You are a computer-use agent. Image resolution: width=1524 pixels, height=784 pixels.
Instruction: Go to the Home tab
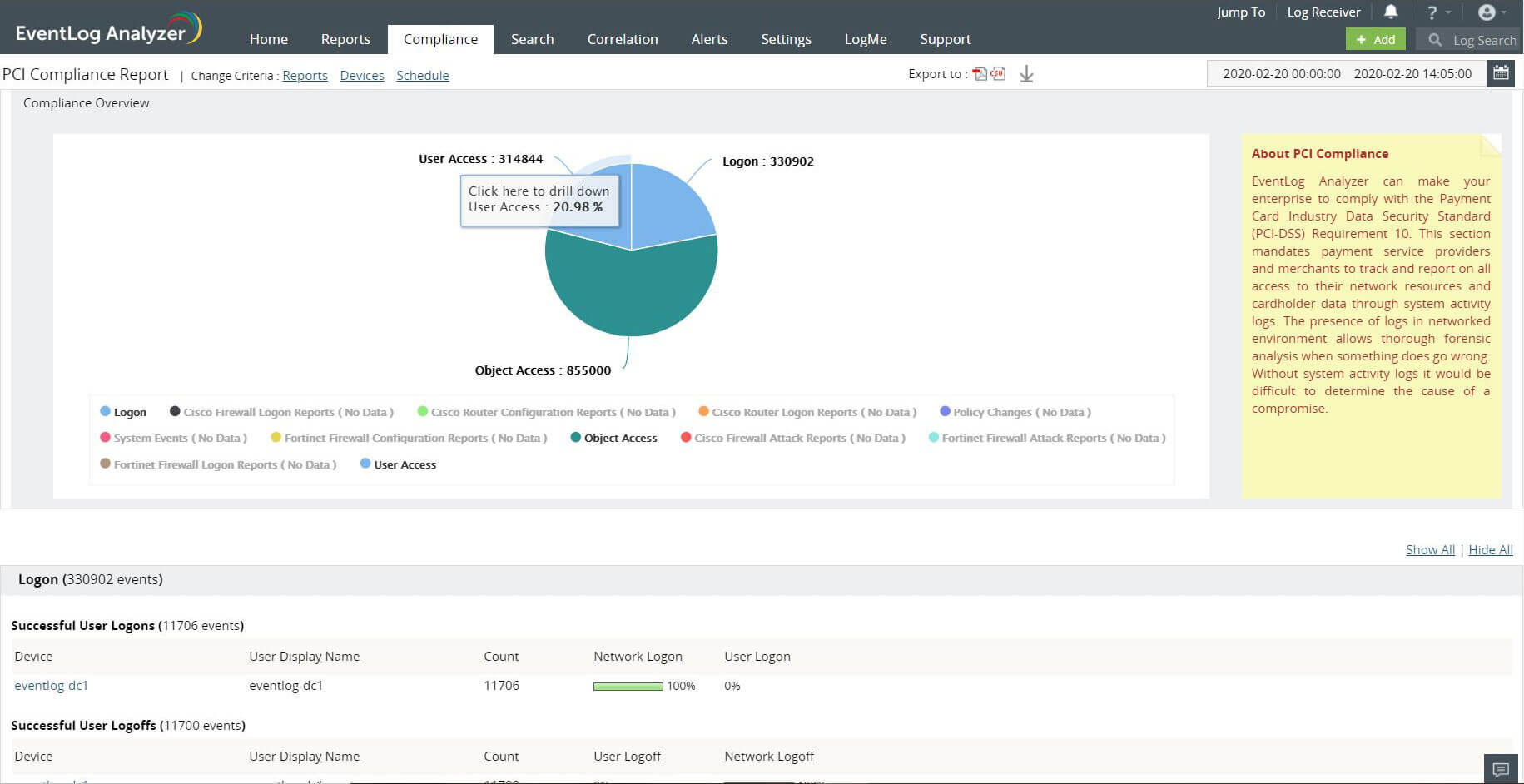point(269,39)
